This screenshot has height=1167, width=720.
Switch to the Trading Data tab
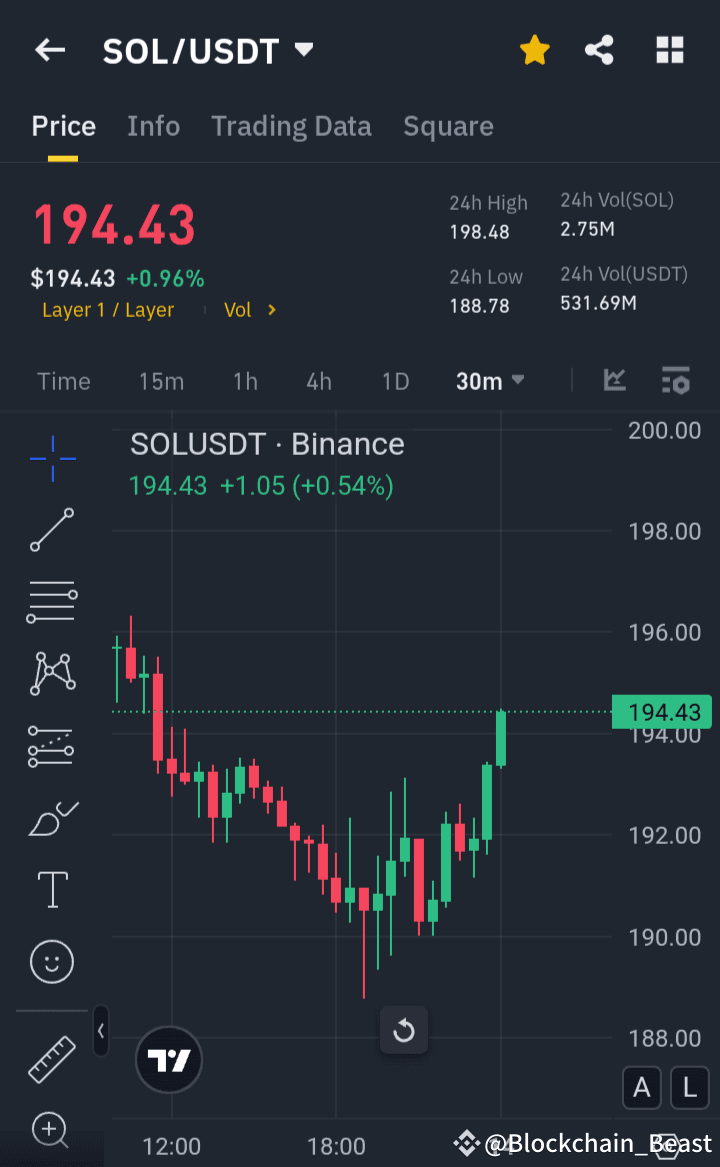point(291,126)
